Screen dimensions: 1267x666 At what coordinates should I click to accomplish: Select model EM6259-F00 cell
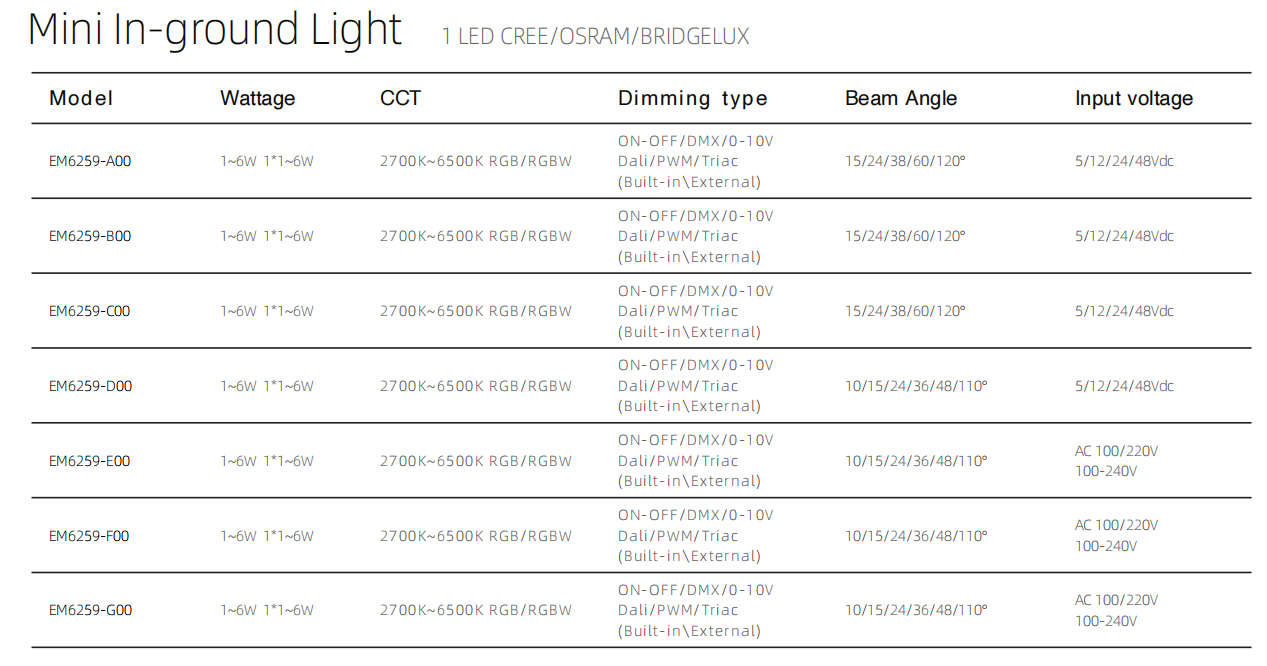(89, 536)
